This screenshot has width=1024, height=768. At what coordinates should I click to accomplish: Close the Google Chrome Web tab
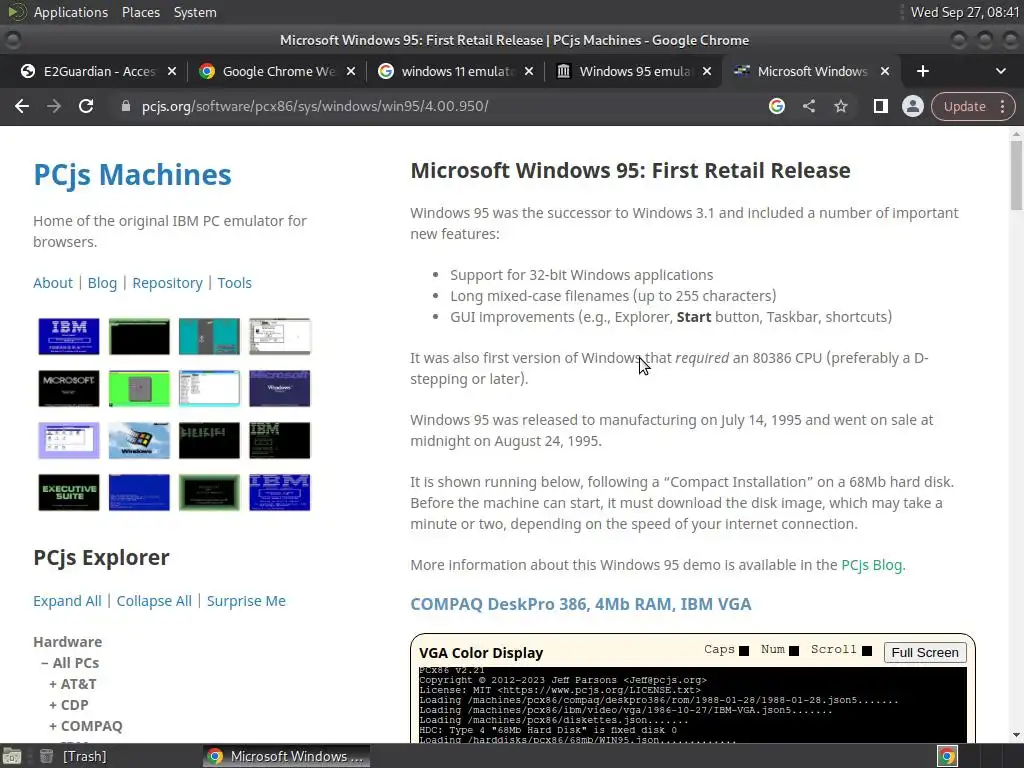pyautogui.click(x=351, y=71)
